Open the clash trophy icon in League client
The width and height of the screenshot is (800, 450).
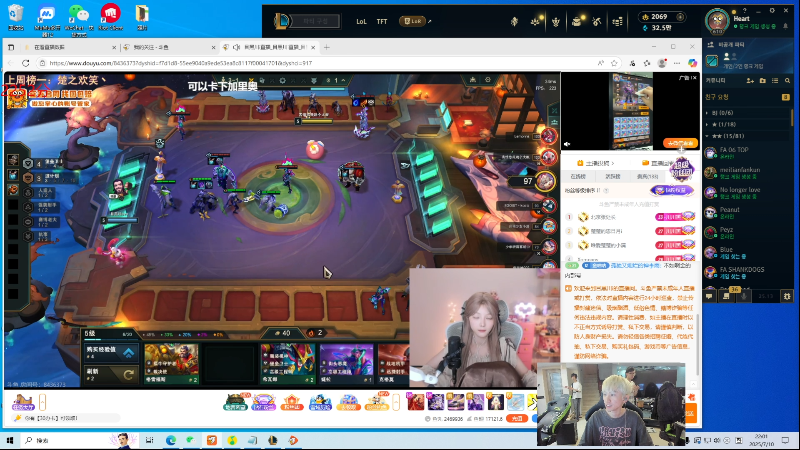point(556,21)
